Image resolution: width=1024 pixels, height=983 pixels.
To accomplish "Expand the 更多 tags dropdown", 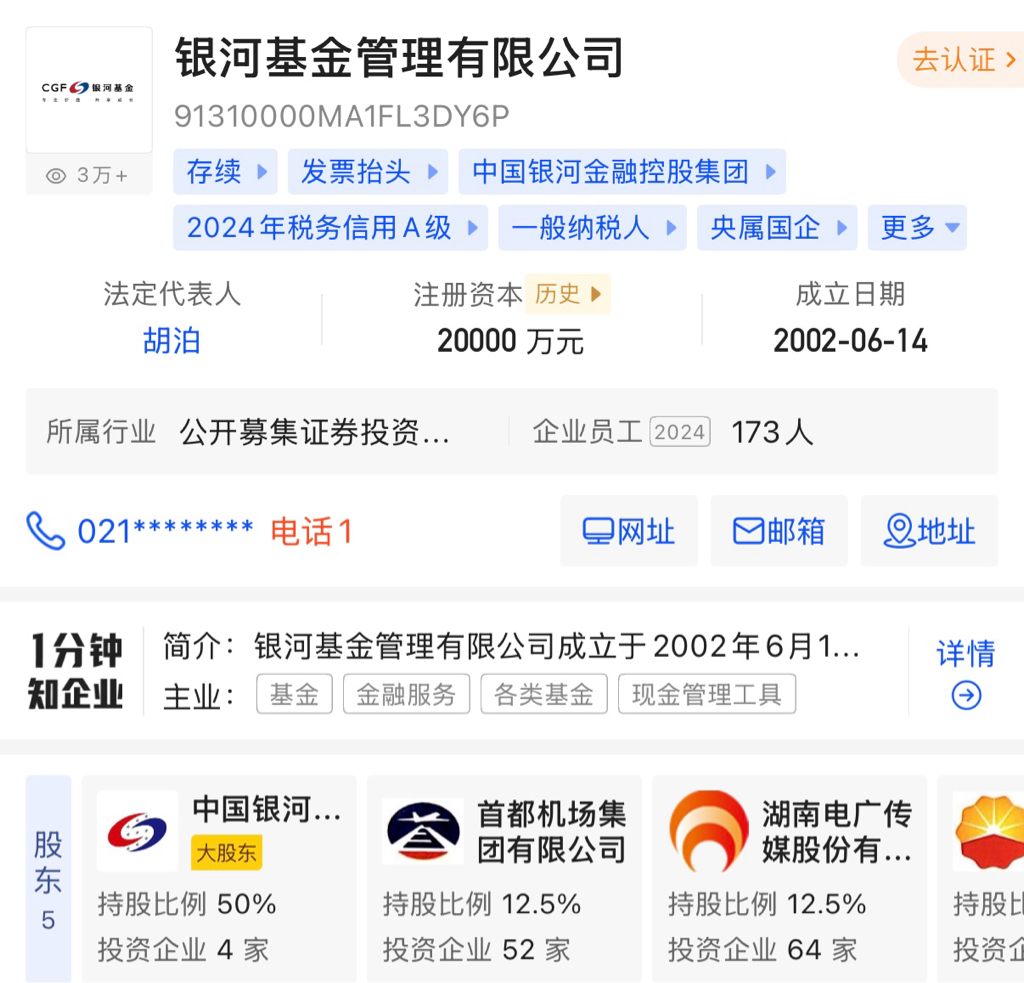I will coord(917,228).
